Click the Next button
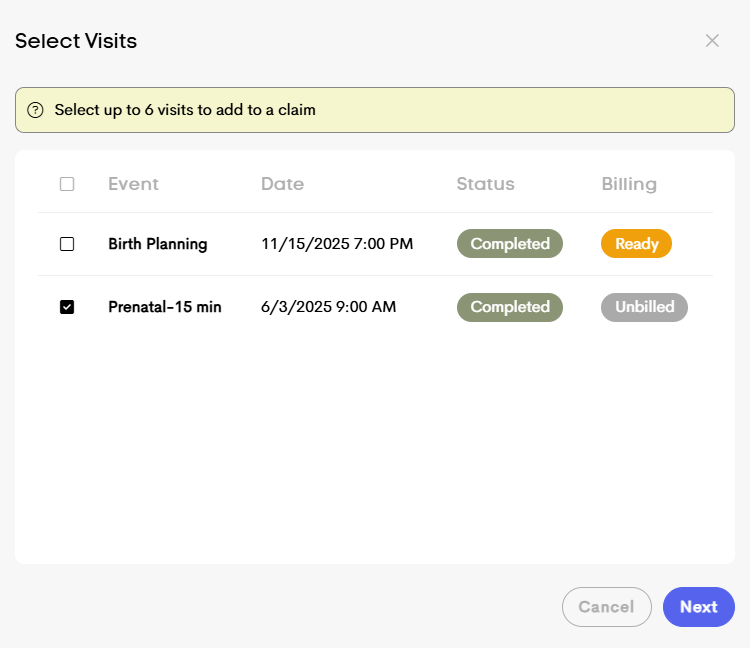 click(698, 607)
